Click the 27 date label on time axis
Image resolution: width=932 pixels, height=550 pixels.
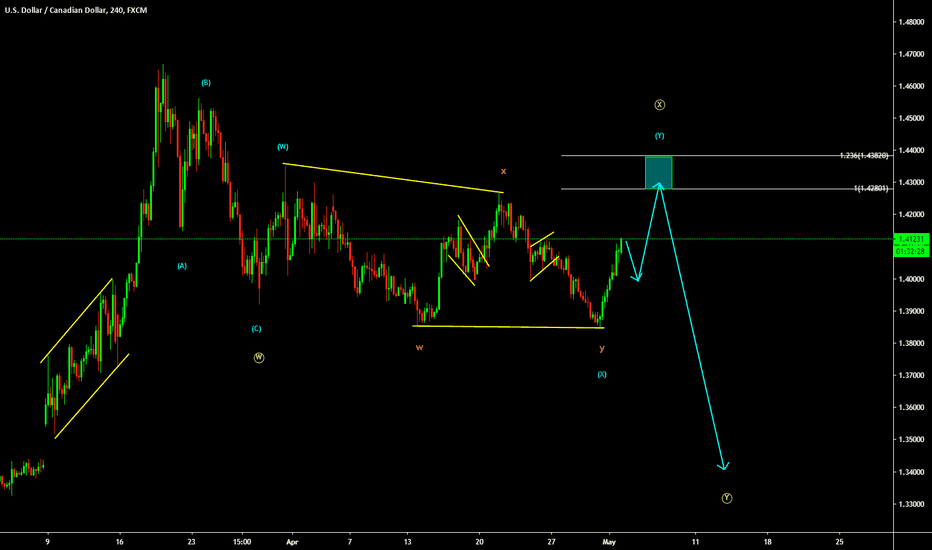tap(552, 542)
